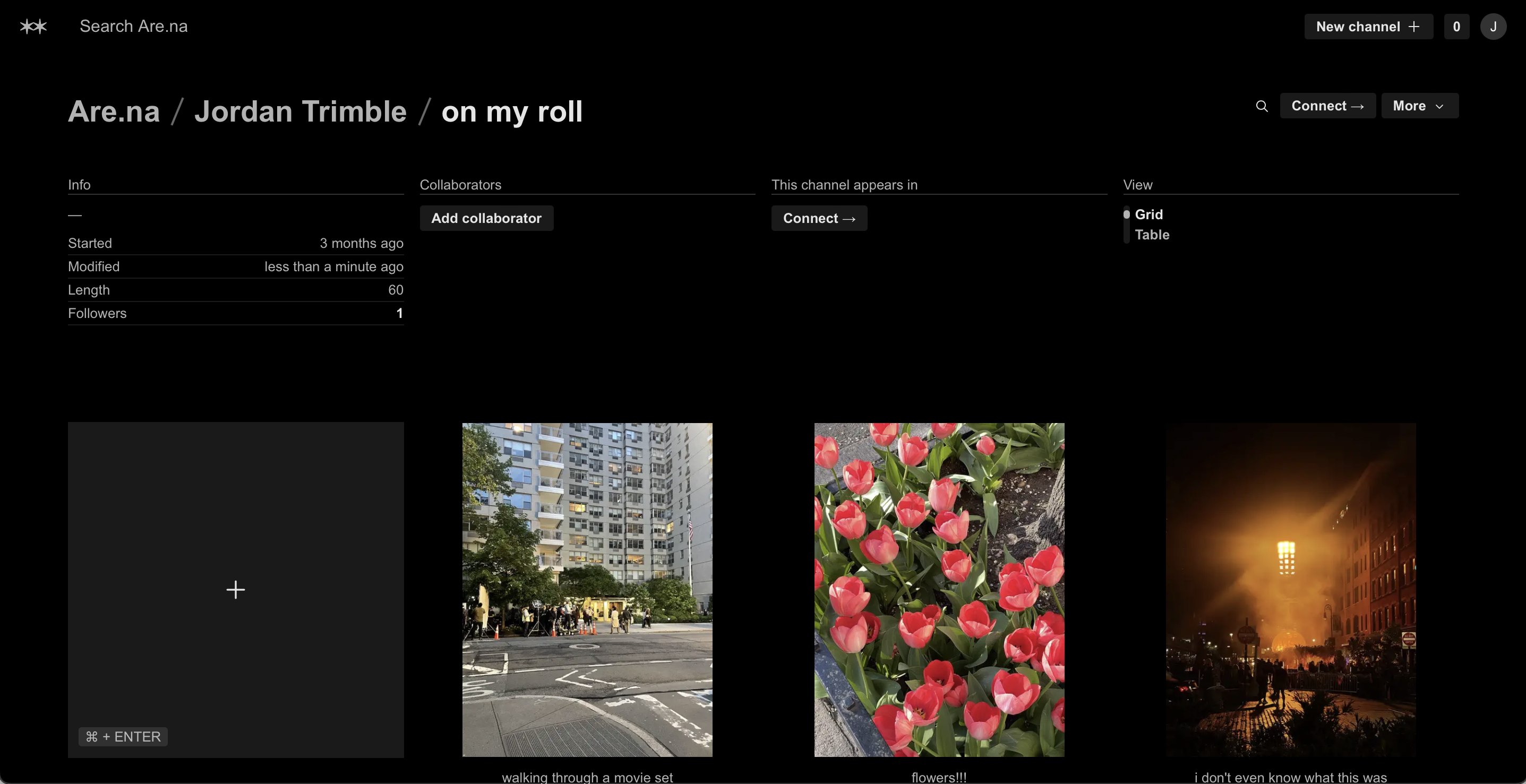Click the Are.na logo icon

[33, 27]
